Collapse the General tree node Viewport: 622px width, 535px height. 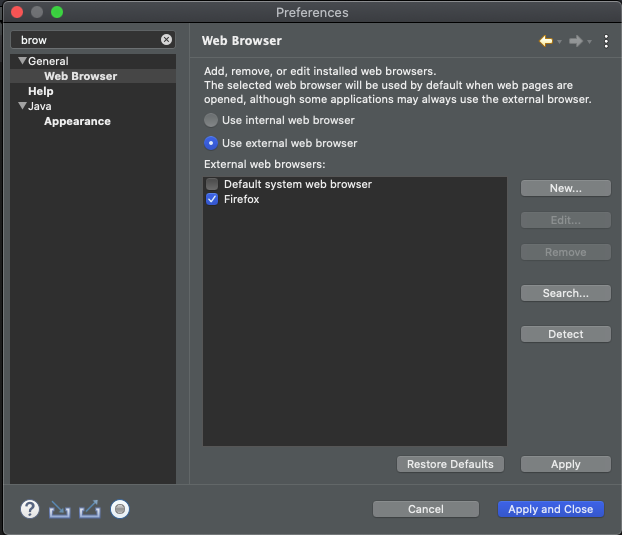click(22, 61)
